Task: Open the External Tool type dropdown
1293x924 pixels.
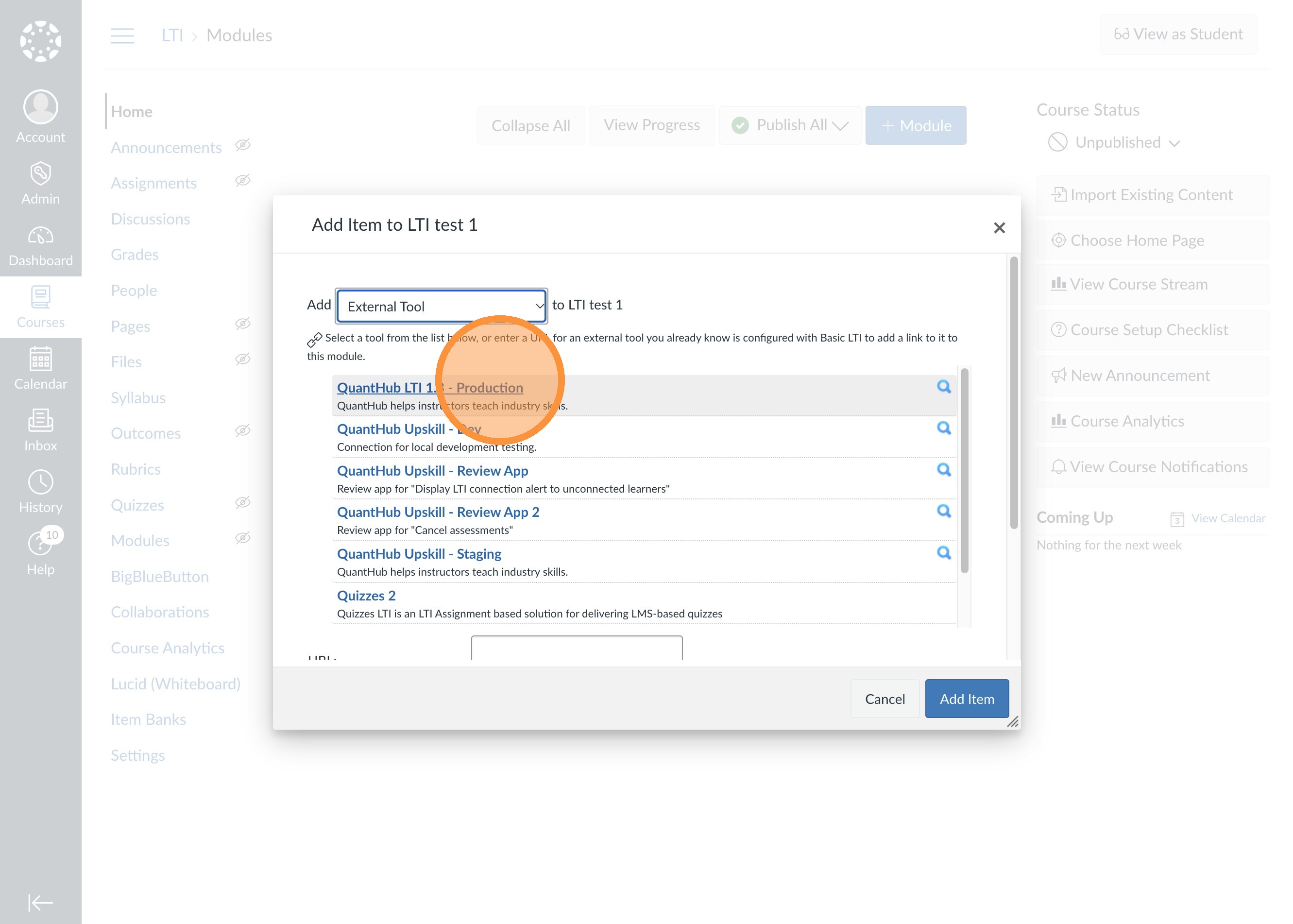Action: (441, 306)
